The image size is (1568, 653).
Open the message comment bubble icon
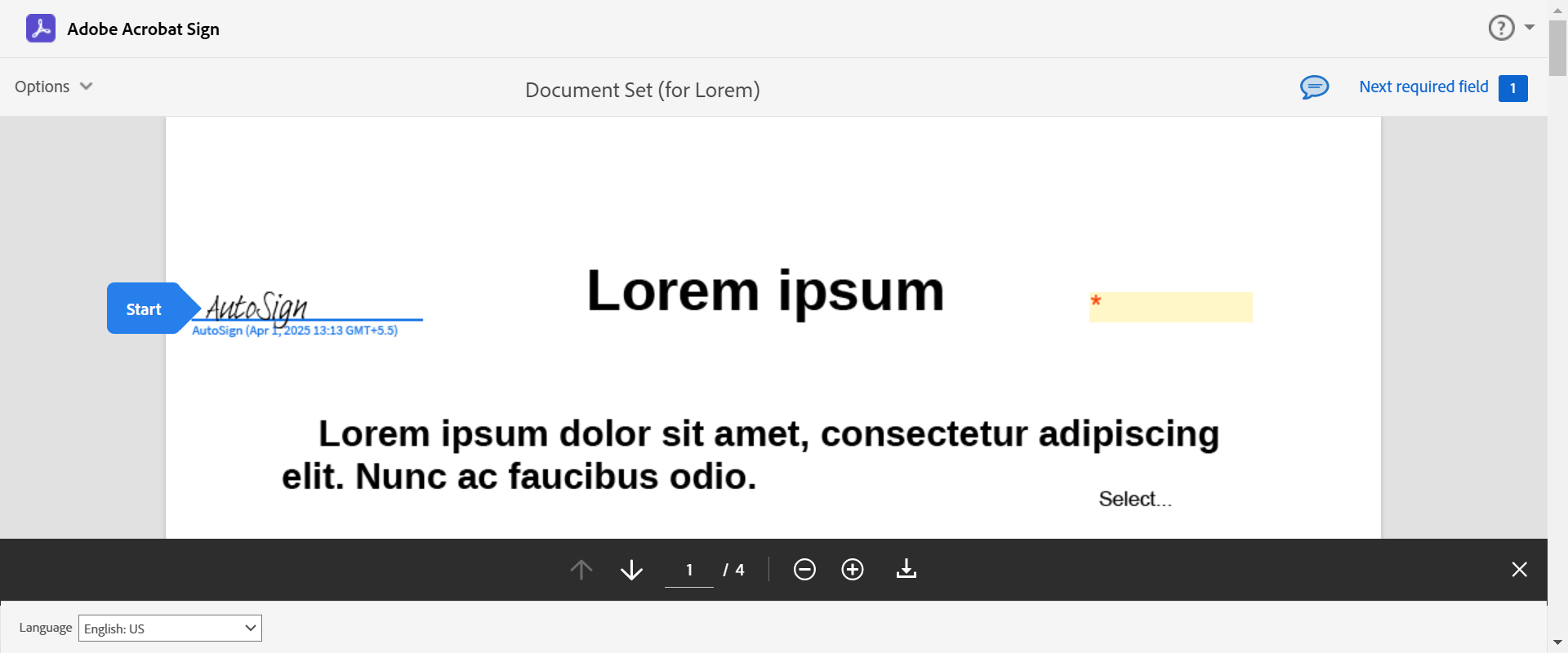[1314, 87]
